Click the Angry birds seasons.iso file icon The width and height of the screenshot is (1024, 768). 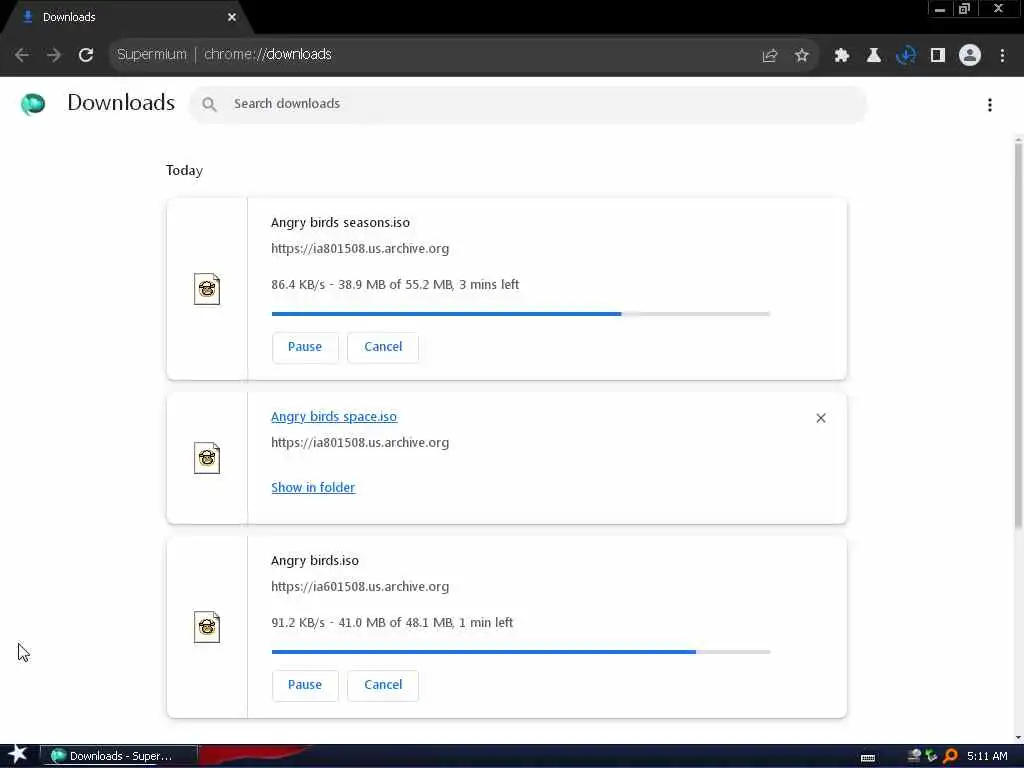pos(207,289)
